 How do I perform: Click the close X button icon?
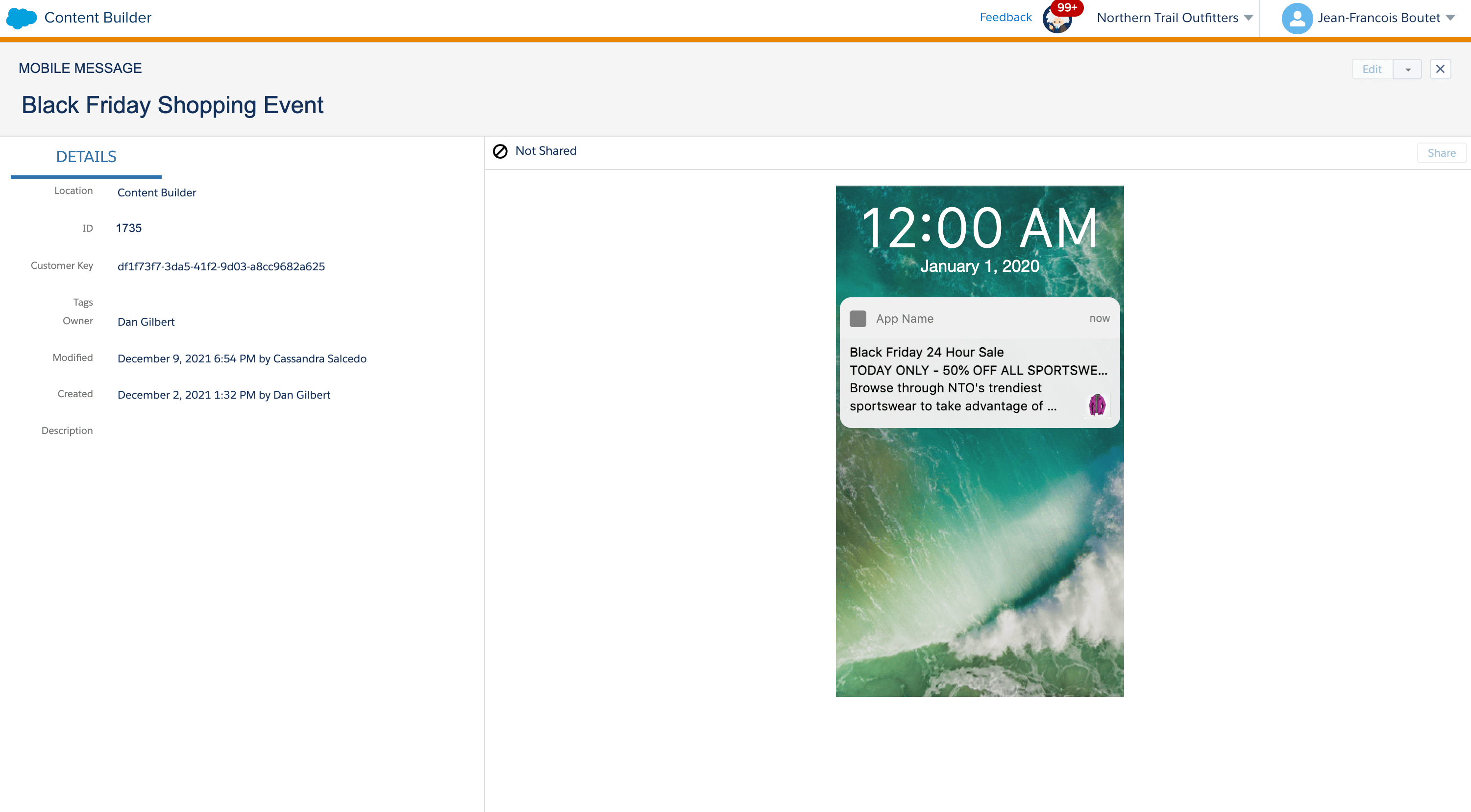(1441, 69)
